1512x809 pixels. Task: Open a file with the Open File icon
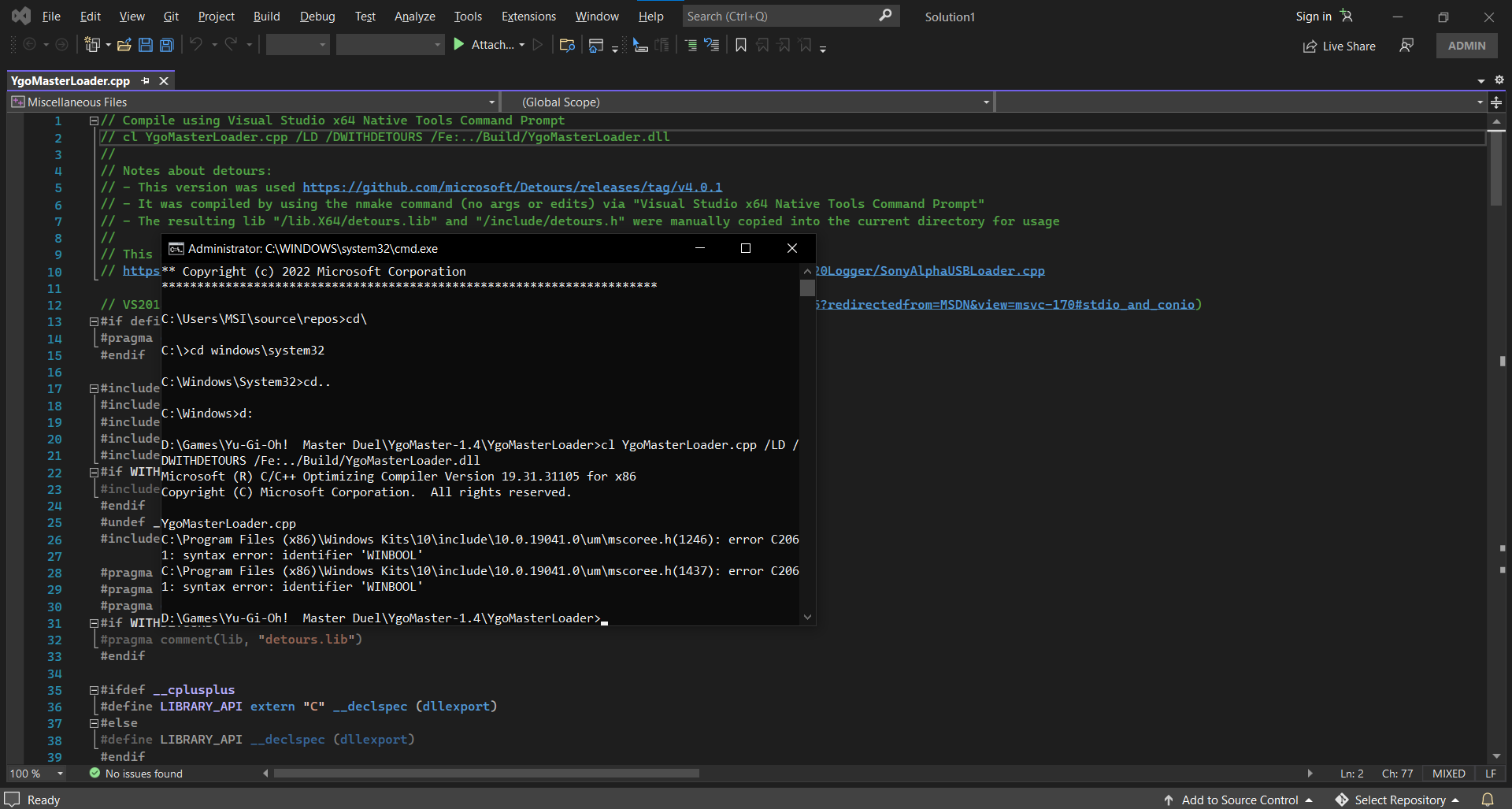124,45
